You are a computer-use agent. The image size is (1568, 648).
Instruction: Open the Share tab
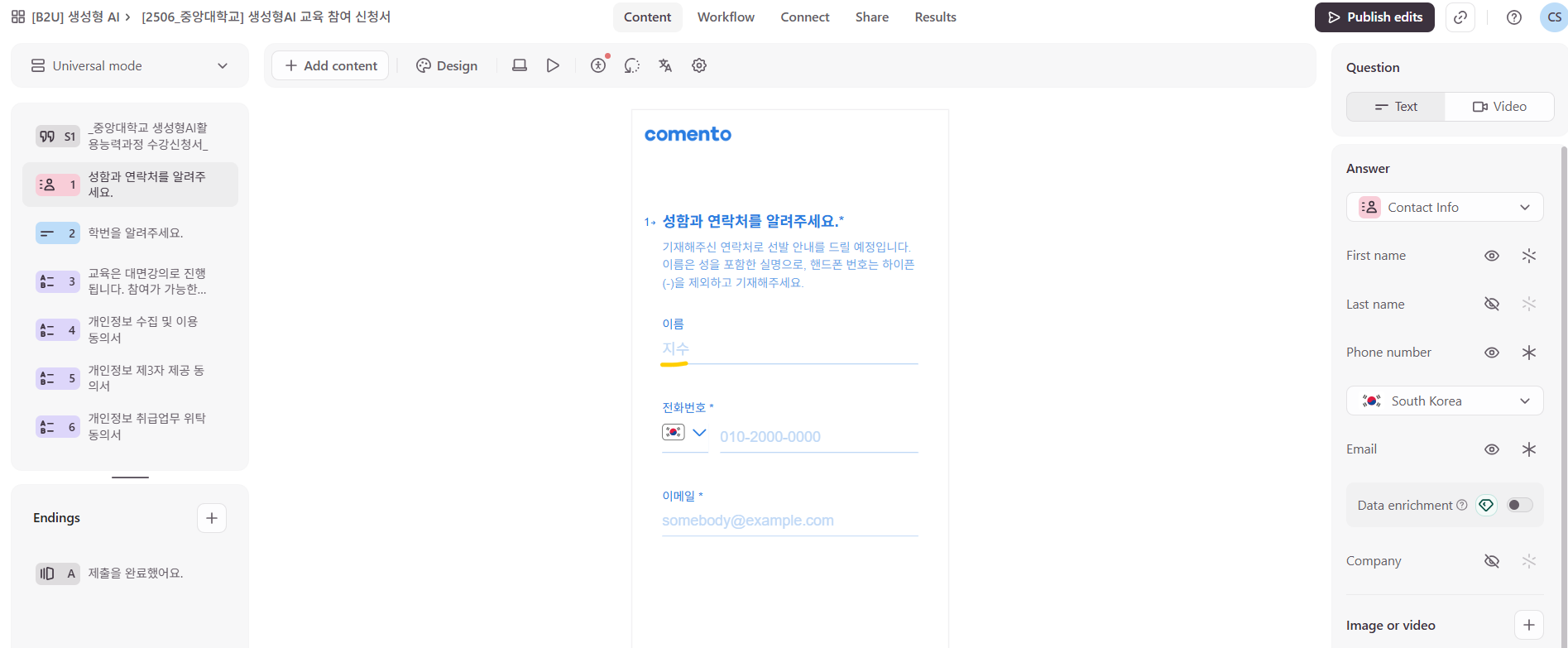(x=872, y=17)
